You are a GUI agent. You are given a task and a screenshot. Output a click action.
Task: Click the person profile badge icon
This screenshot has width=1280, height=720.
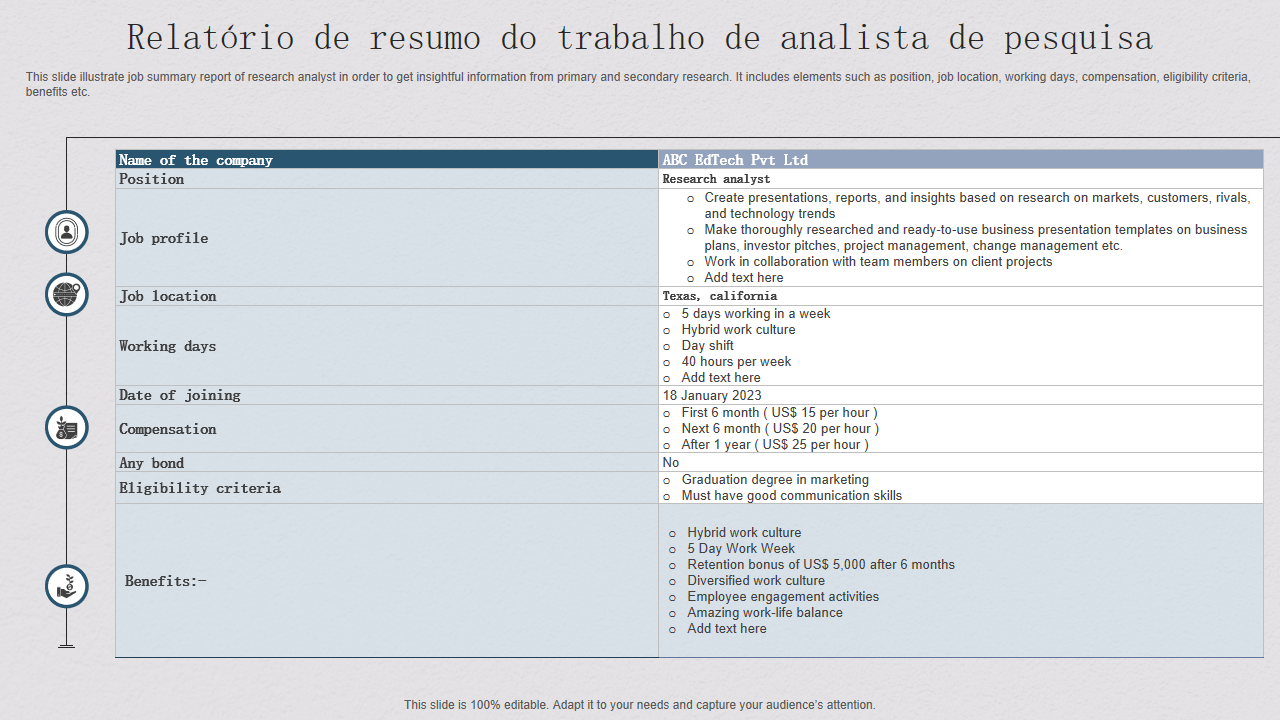(x=67, y=232)
